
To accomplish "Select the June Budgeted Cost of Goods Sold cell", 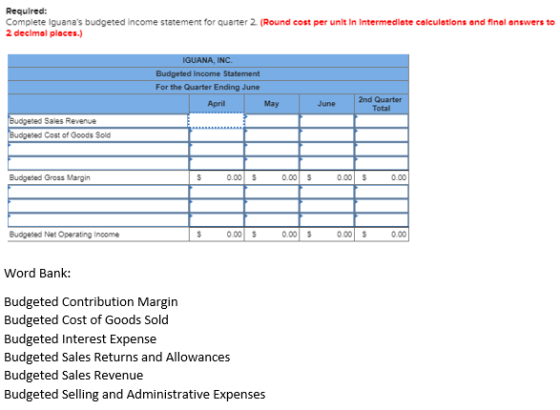I will pos(327,135).
